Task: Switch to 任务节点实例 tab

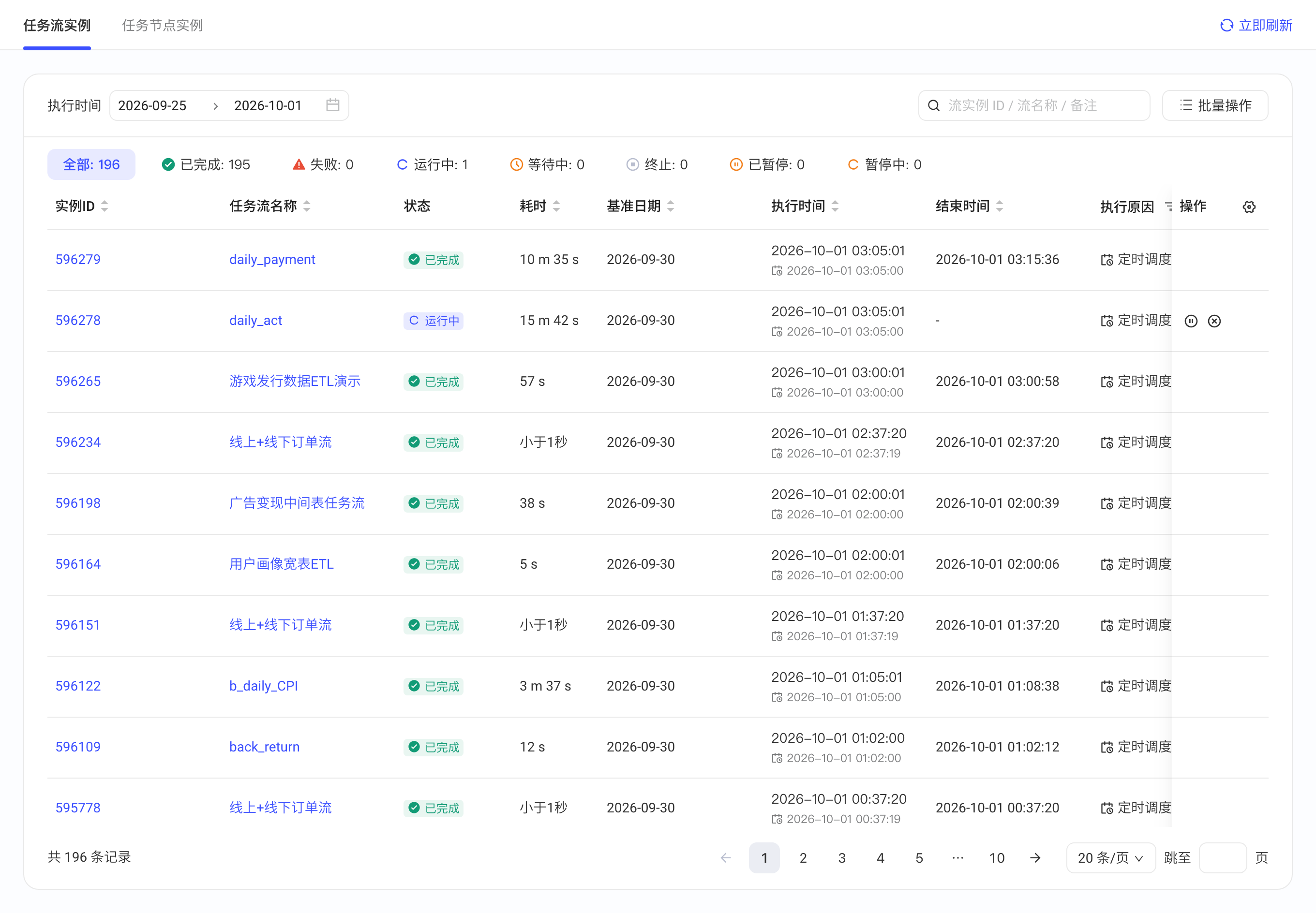Action: pyautogui.click(x=163, y=25)
